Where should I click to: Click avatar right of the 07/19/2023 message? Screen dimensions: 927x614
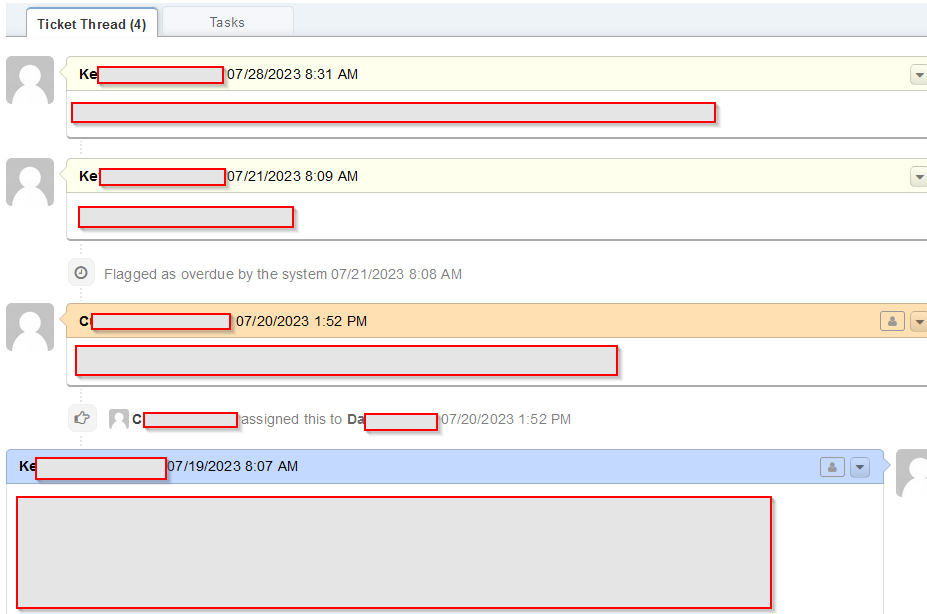pos(912,473)
